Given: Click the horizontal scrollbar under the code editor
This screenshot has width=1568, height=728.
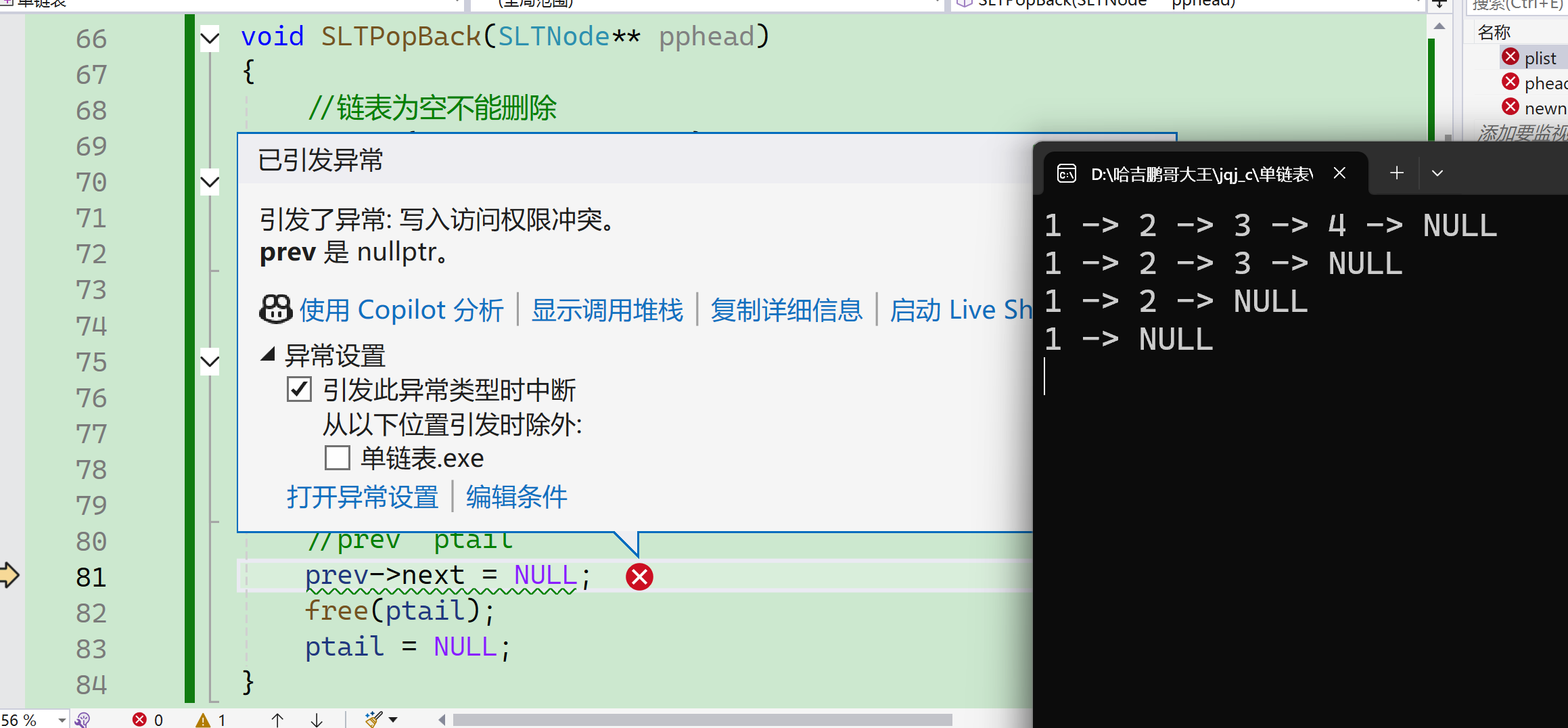Looking at the screenshot, I should (702, 720).
